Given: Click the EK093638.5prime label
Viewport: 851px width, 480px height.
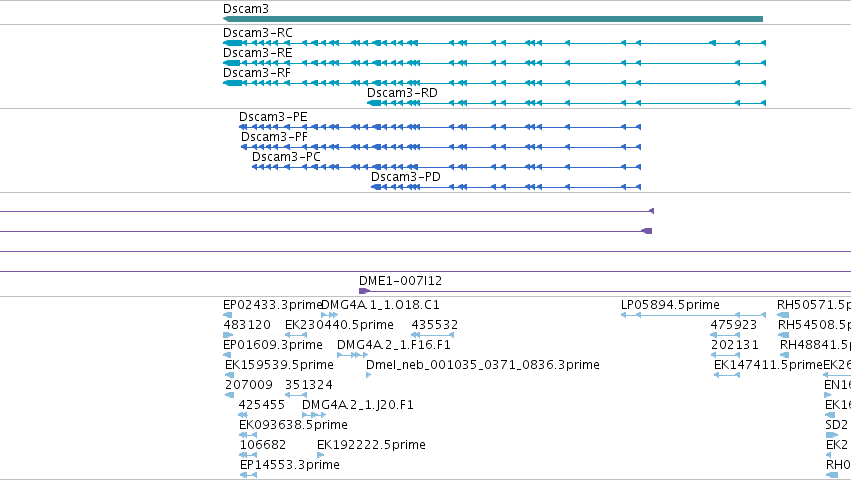Looking at the screenshot, I should pos(294,425).
